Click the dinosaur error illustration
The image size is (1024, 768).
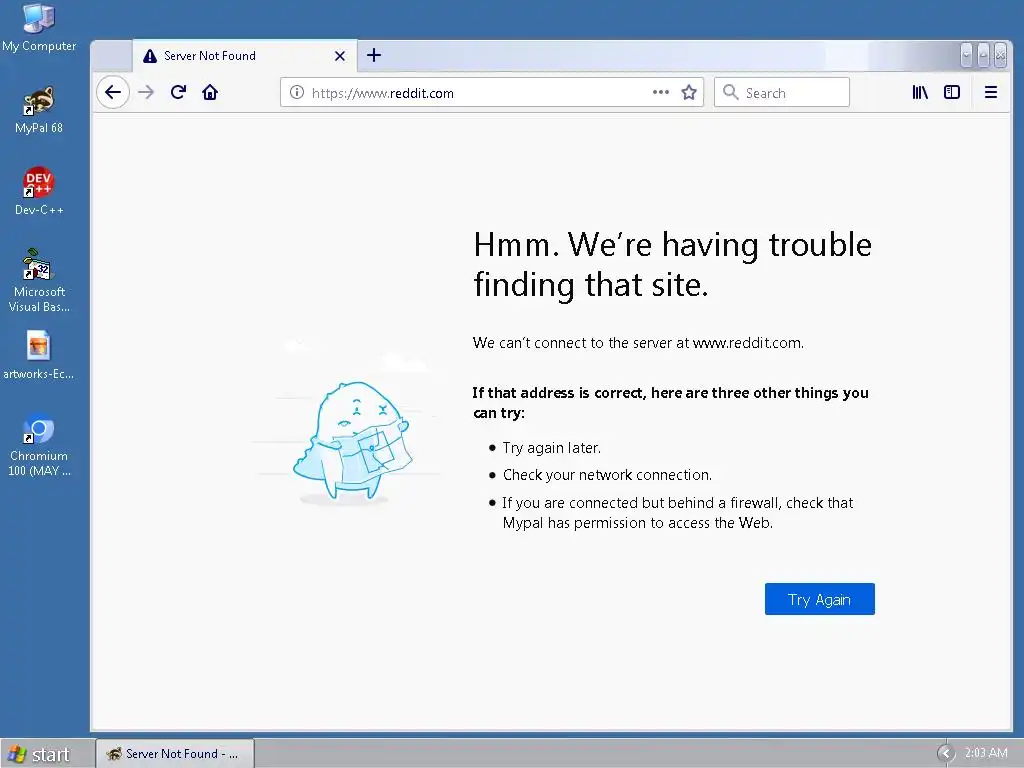click(x=353, y=443)
